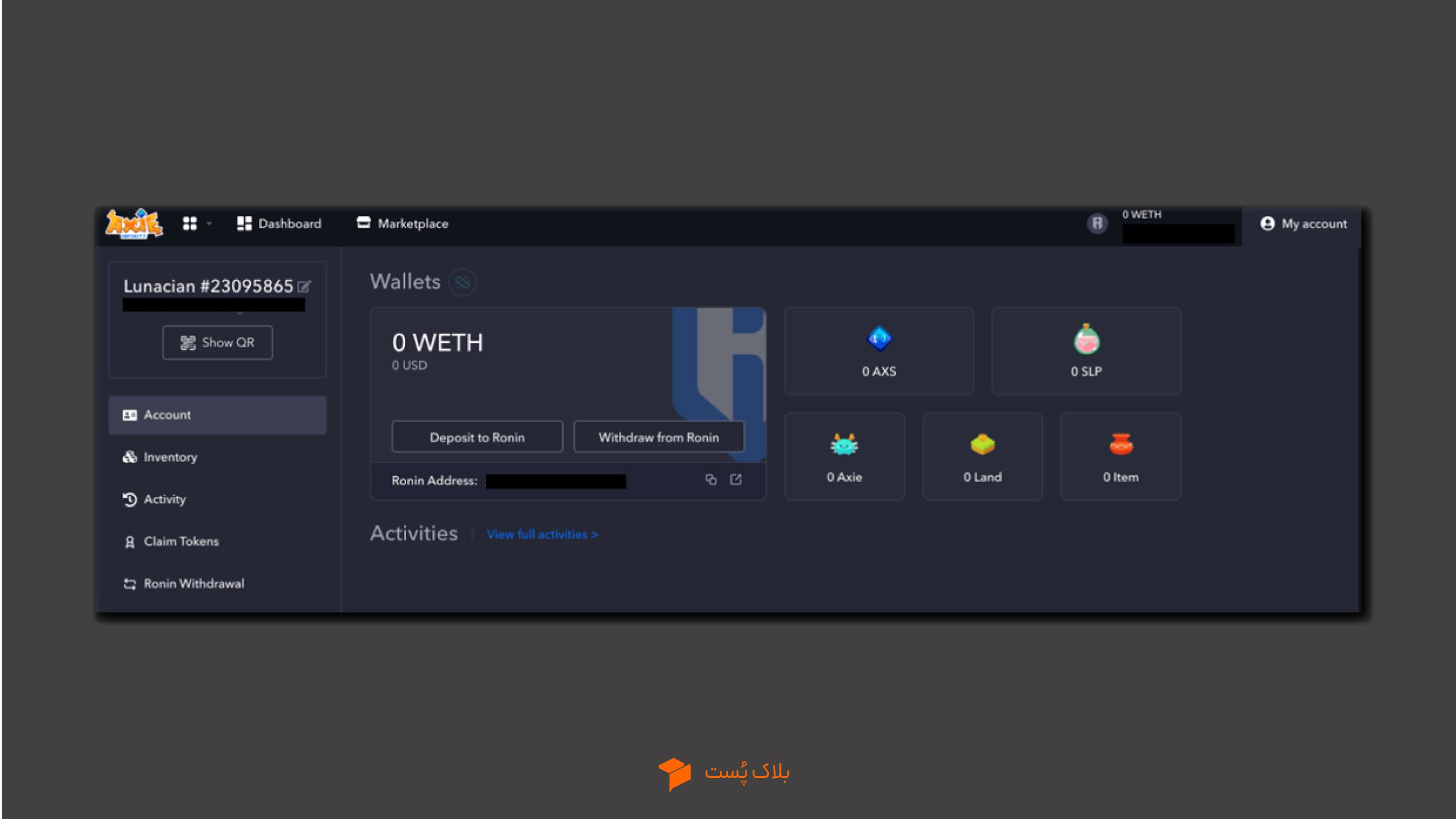
Task: Select Account in the sidebar
Action: click(217, 415)
